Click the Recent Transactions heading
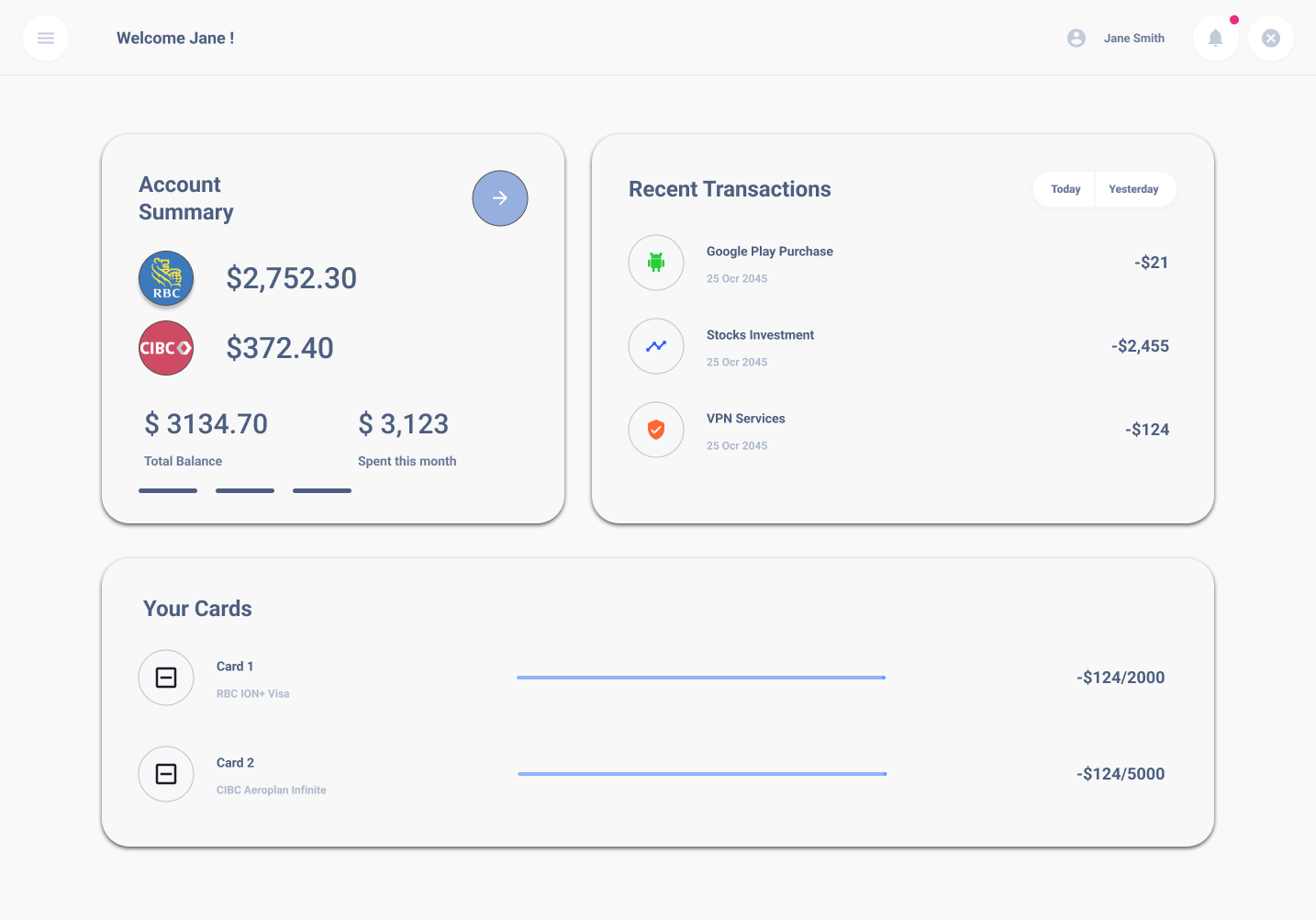The height and width of the screenshot is (920, 1316). 730,189
